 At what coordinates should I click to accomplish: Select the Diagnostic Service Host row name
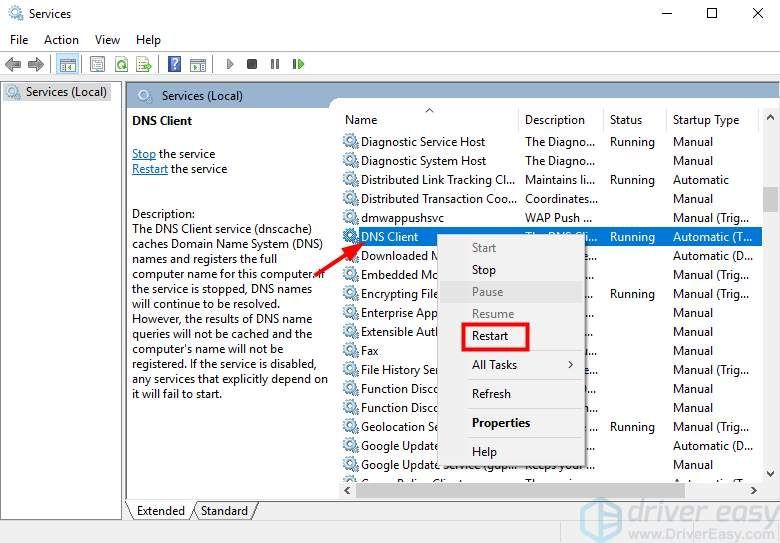tap(423, 142)
